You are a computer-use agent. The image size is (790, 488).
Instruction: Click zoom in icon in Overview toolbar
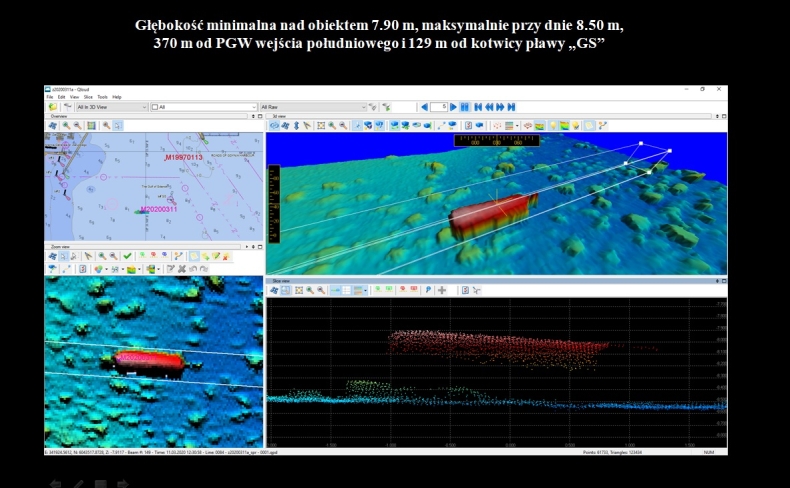point(65,125)
